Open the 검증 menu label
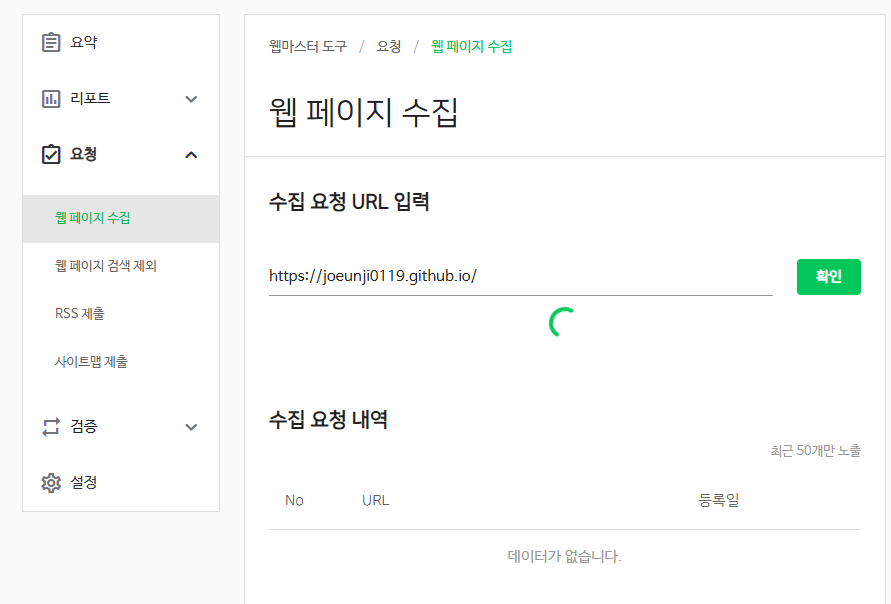Viewport: 891px width, 604px height. click(84, 426)
